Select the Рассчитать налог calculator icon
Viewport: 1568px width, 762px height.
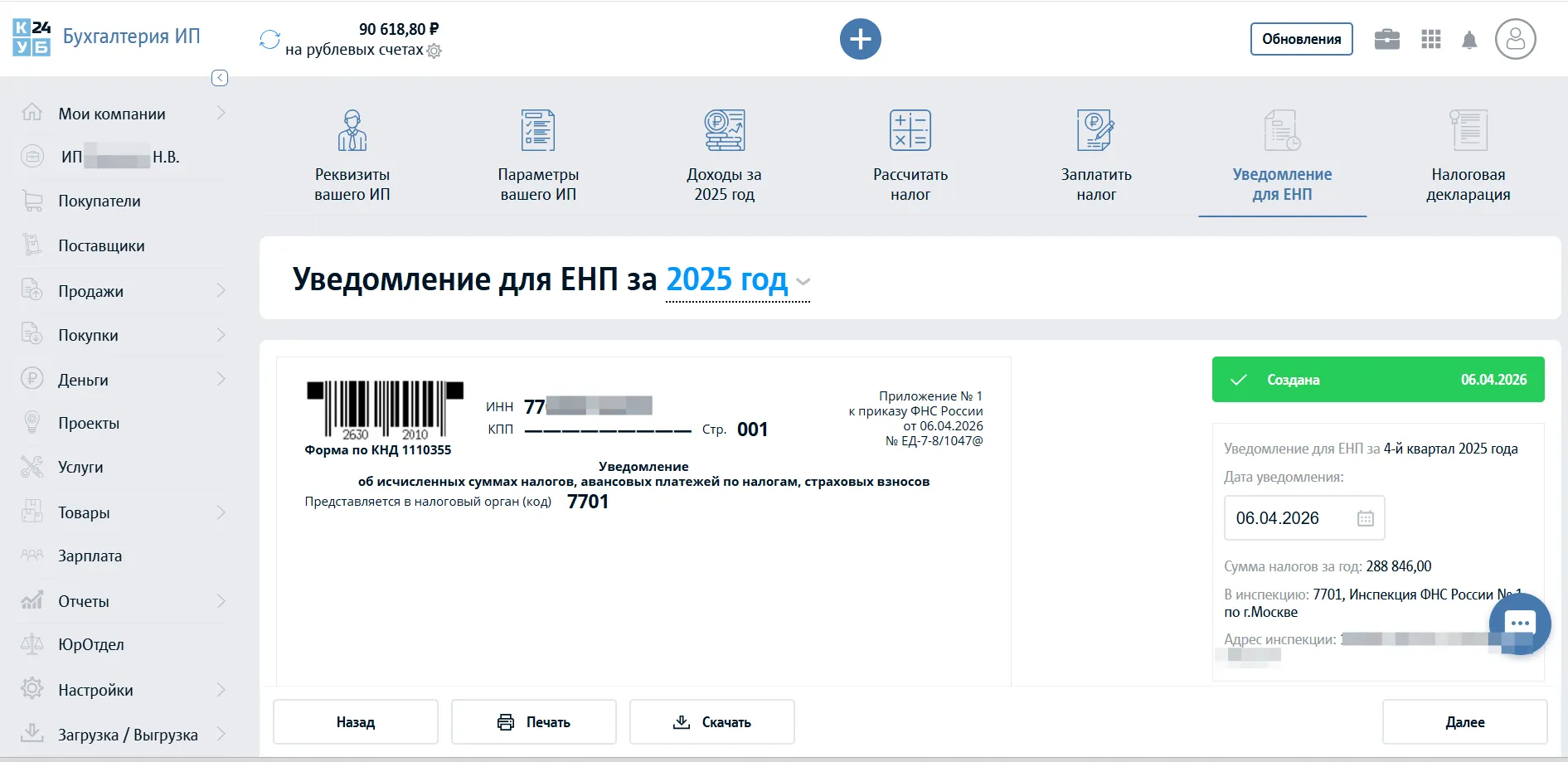point(910,130)
